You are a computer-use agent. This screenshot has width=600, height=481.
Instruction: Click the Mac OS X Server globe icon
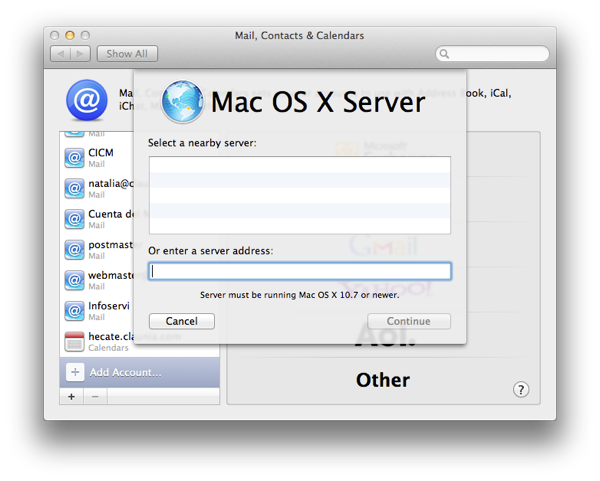click(x=183, y=101)
